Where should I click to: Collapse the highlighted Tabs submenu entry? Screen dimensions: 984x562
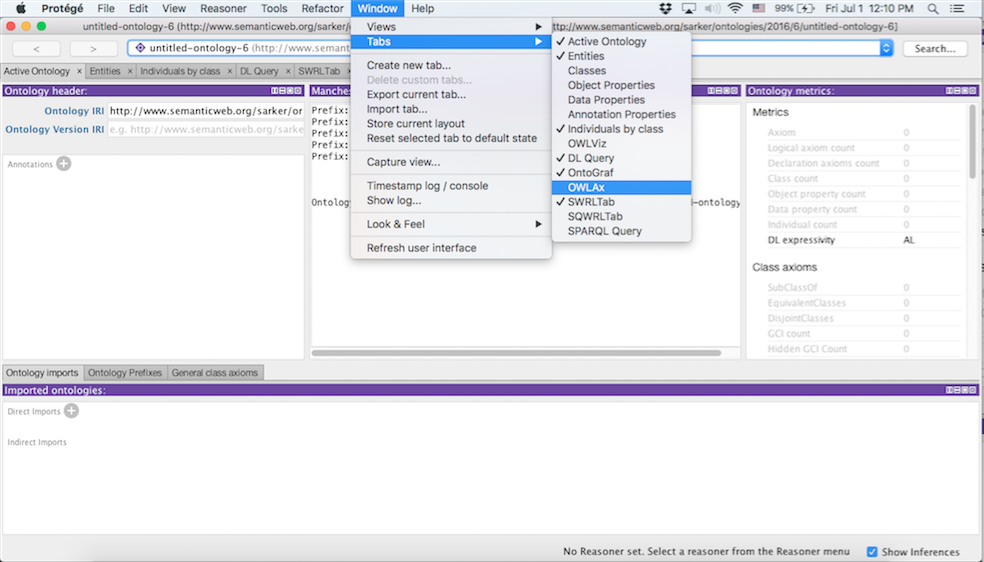point(451,41)
